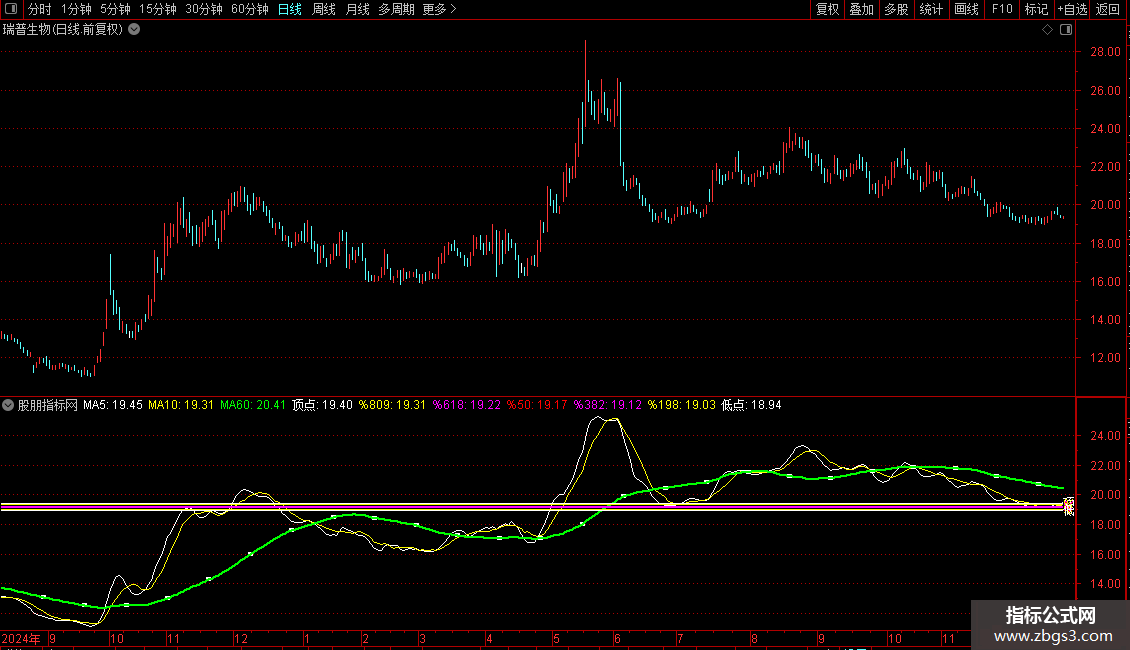This screenshot has height=650, width=1130.
Task: Activate the 画线 drawing tool
Action: 966,9
